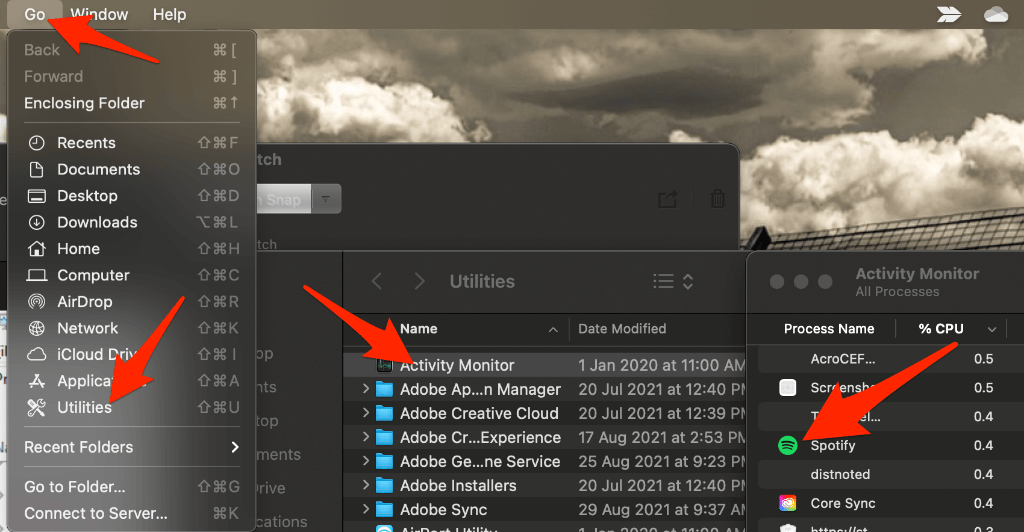Viewport: 1024px width, 532px height.
Task: Click the share icon in the background window
Action: (667, 198)
